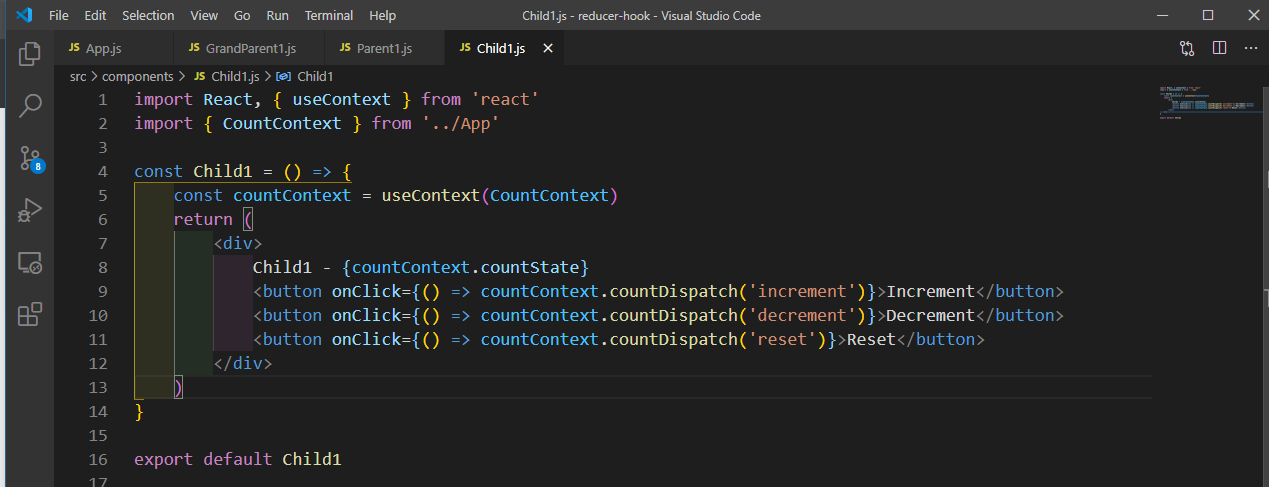The width and height of the screenshot is (1269, 487).
Task: Open changes compare icon in editor toolbar
Action: click(x=1187, y=48)
